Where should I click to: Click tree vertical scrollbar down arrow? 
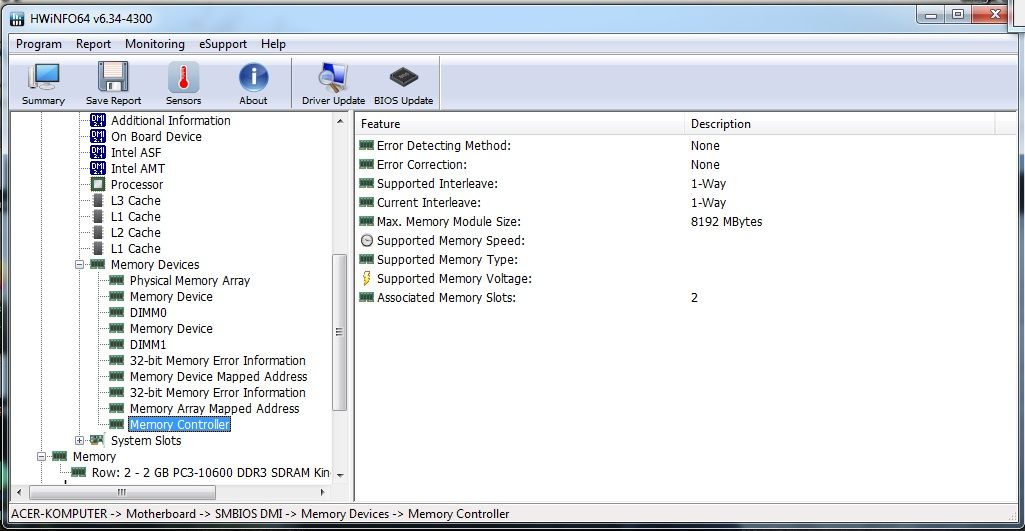pos(340,475)
